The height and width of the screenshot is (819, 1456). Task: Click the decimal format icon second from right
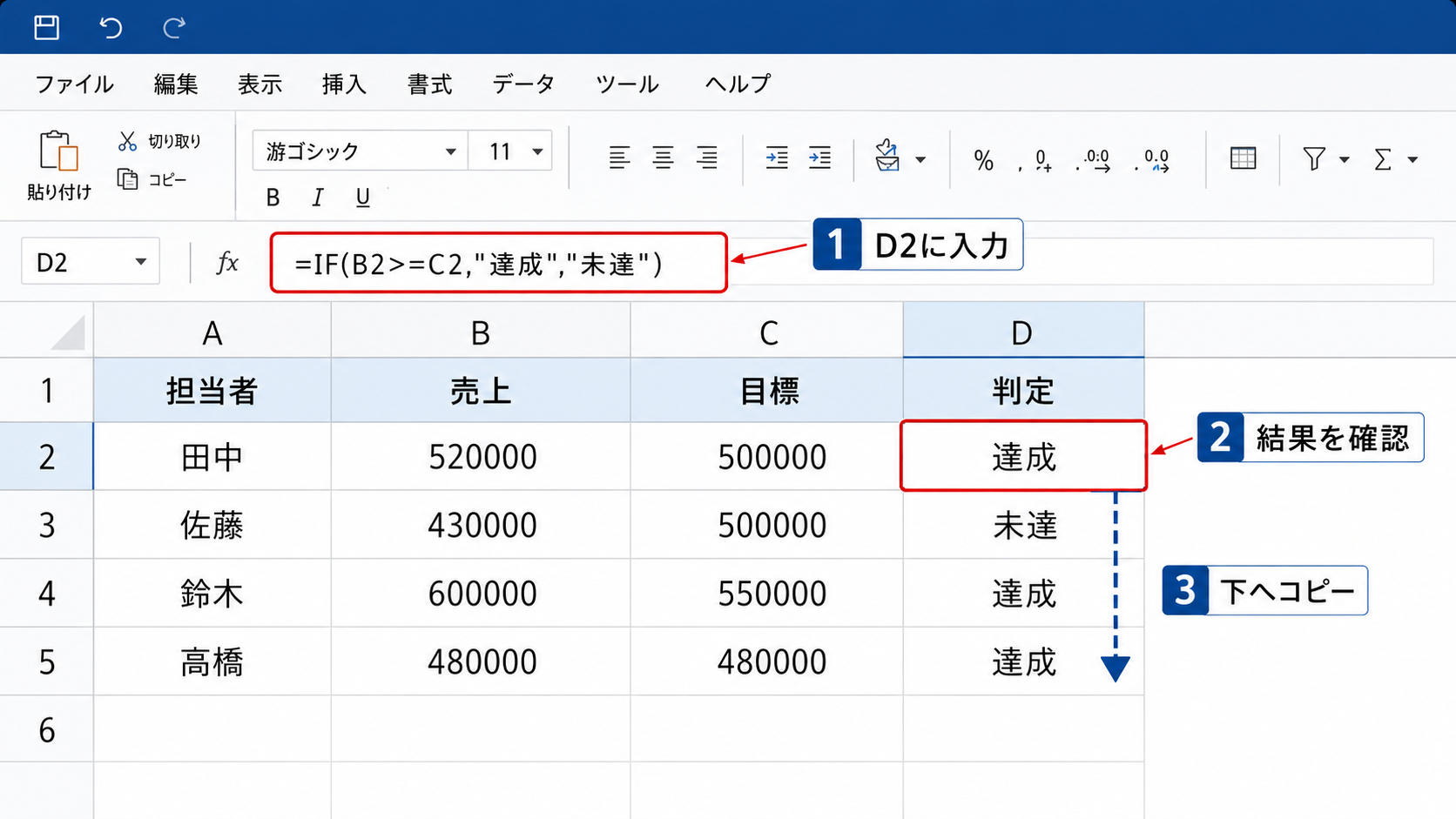(1094, 160)
